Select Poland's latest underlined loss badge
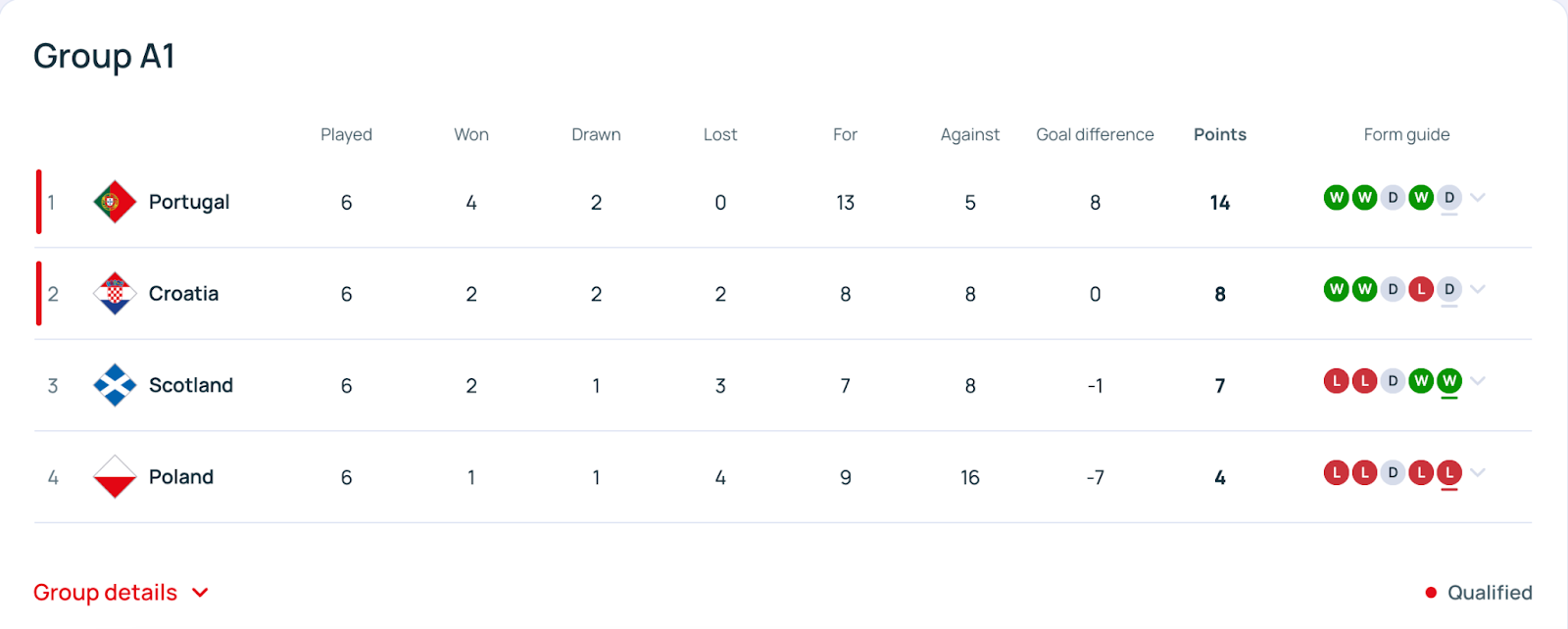 1449,473
